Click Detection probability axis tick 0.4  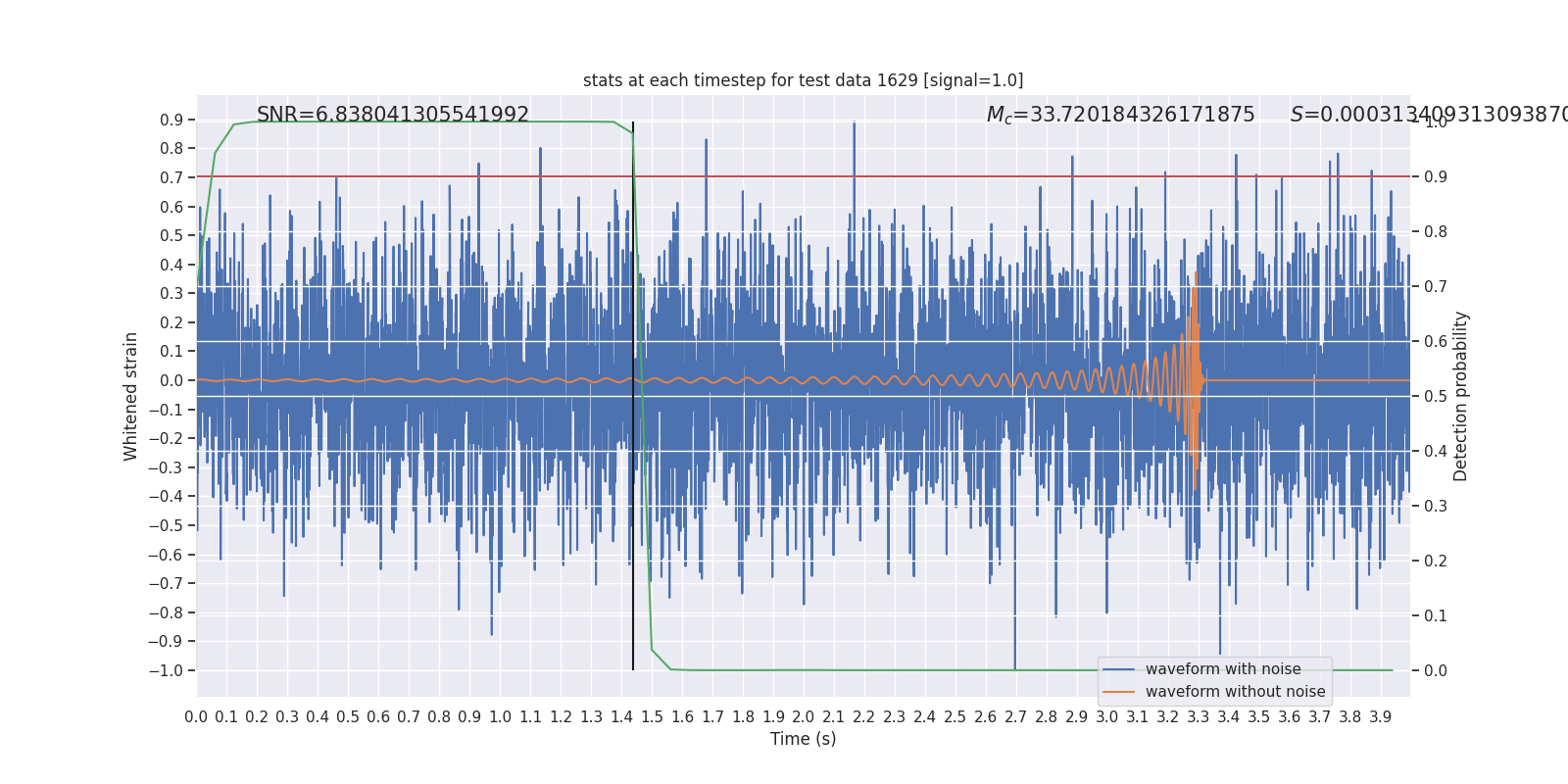click(x=1436, y=452)
